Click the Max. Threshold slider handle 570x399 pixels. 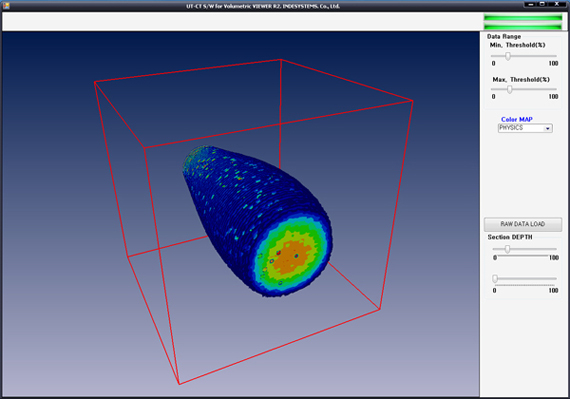point(510,89)
